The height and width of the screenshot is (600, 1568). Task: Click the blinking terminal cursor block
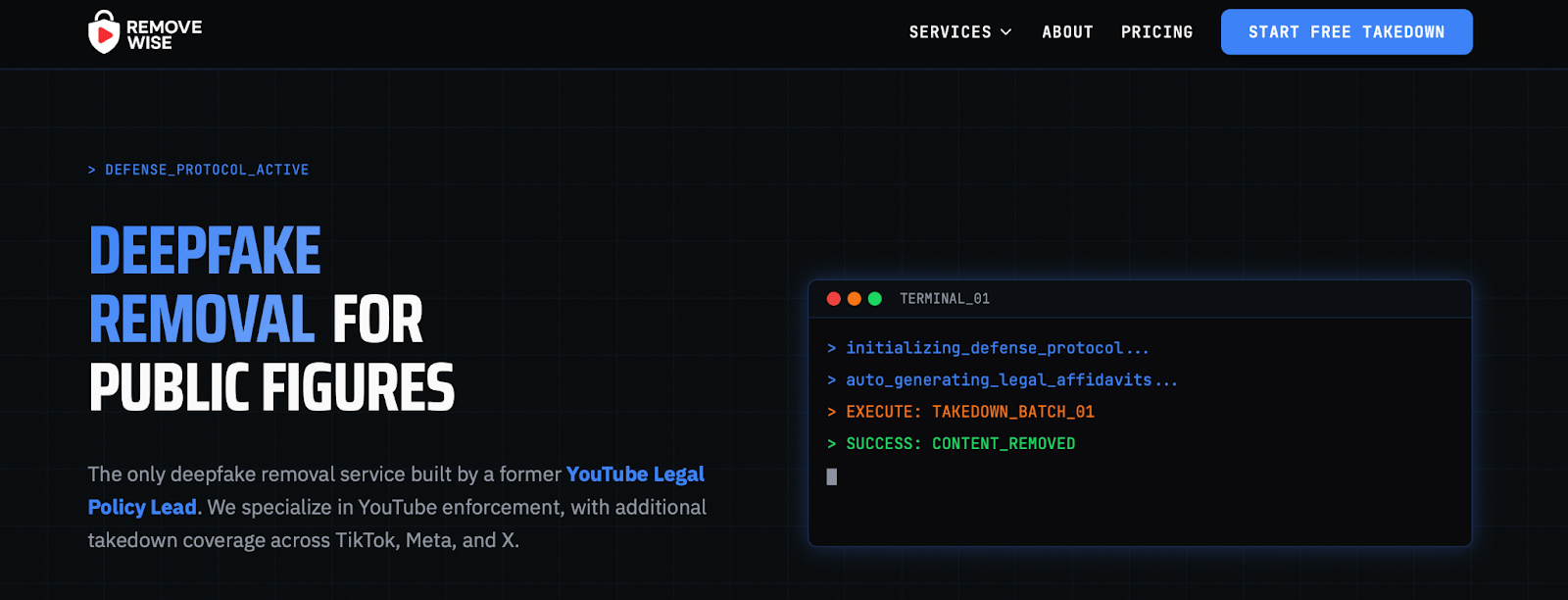832,476
